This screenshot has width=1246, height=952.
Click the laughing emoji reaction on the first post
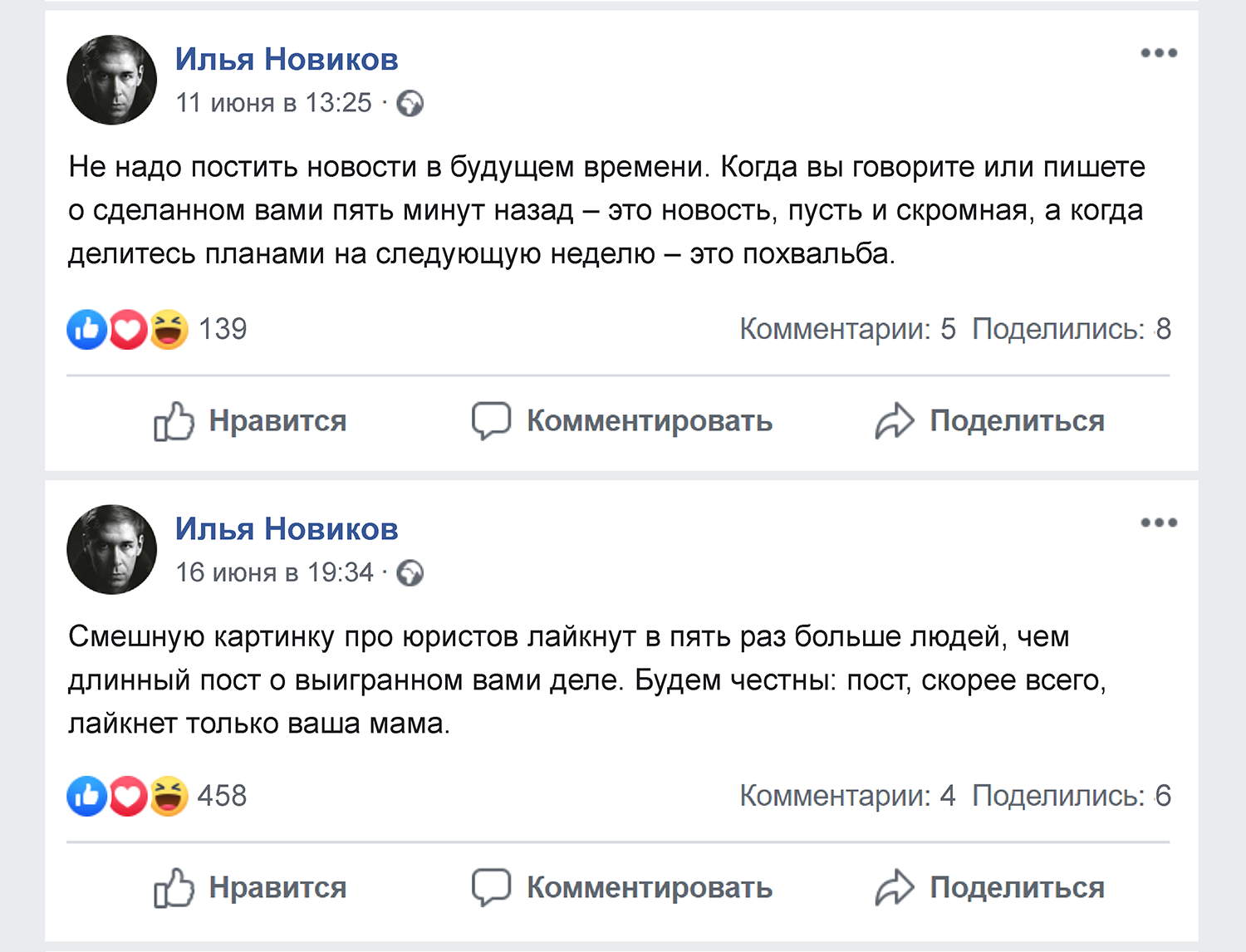(x=169, y=330)
